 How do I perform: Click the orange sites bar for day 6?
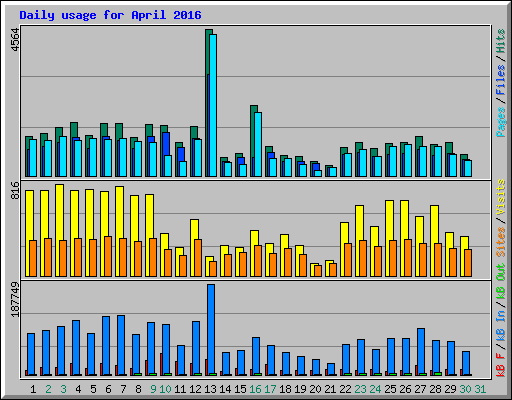click(x=108, y=256)
